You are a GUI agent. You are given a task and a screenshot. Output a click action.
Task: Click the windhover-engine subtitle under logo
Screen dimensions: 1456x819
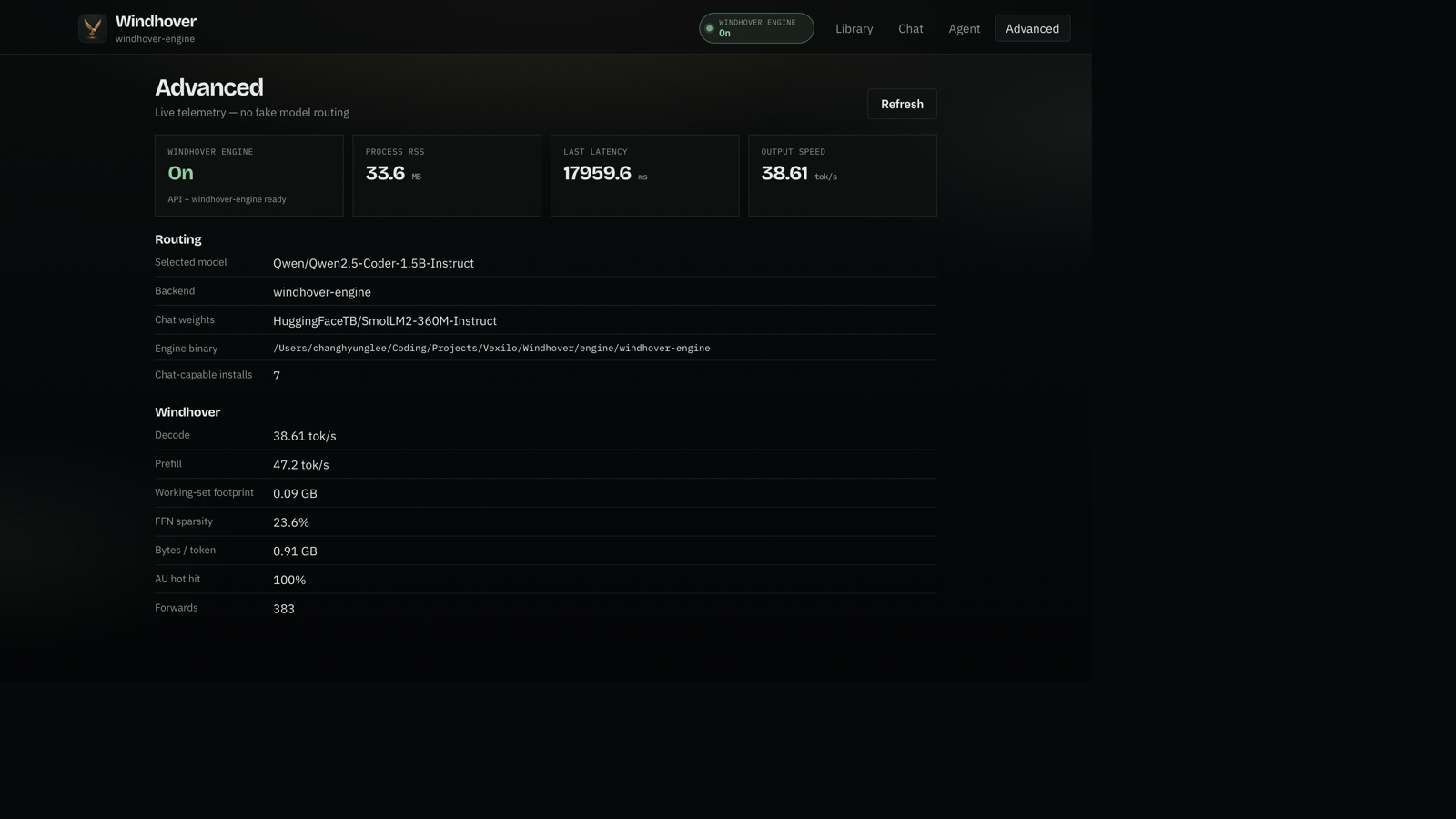coord(155,39)
